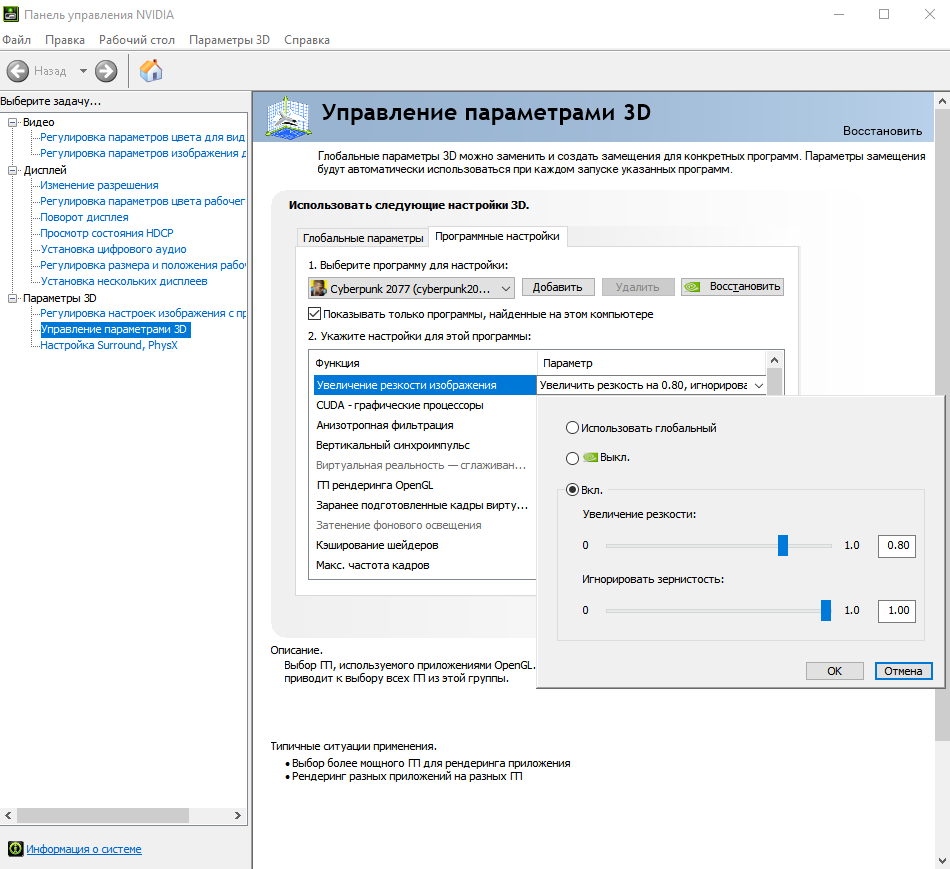Switch to Программные настройки tab

pyautogui.click(x=497, y=236)
